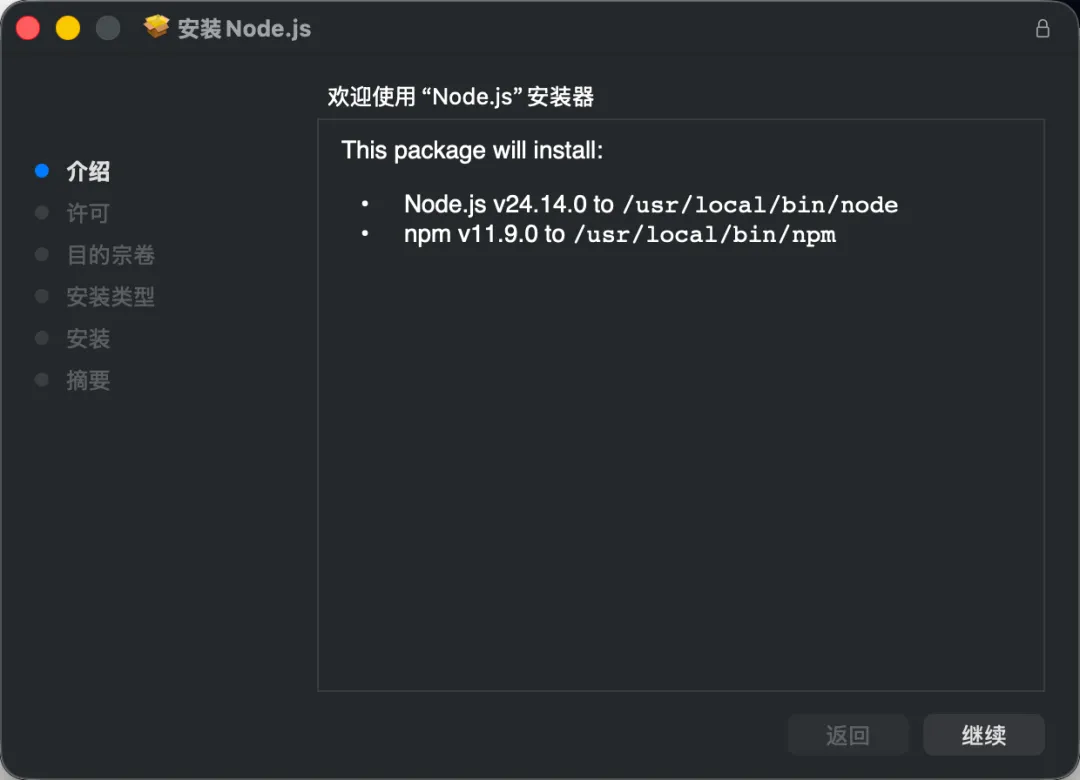Image resolution: width=1080 pixels, height=780 pixels.
Task: Select the 目的宗卷 step in the sidebar
Action: point(110,255)
